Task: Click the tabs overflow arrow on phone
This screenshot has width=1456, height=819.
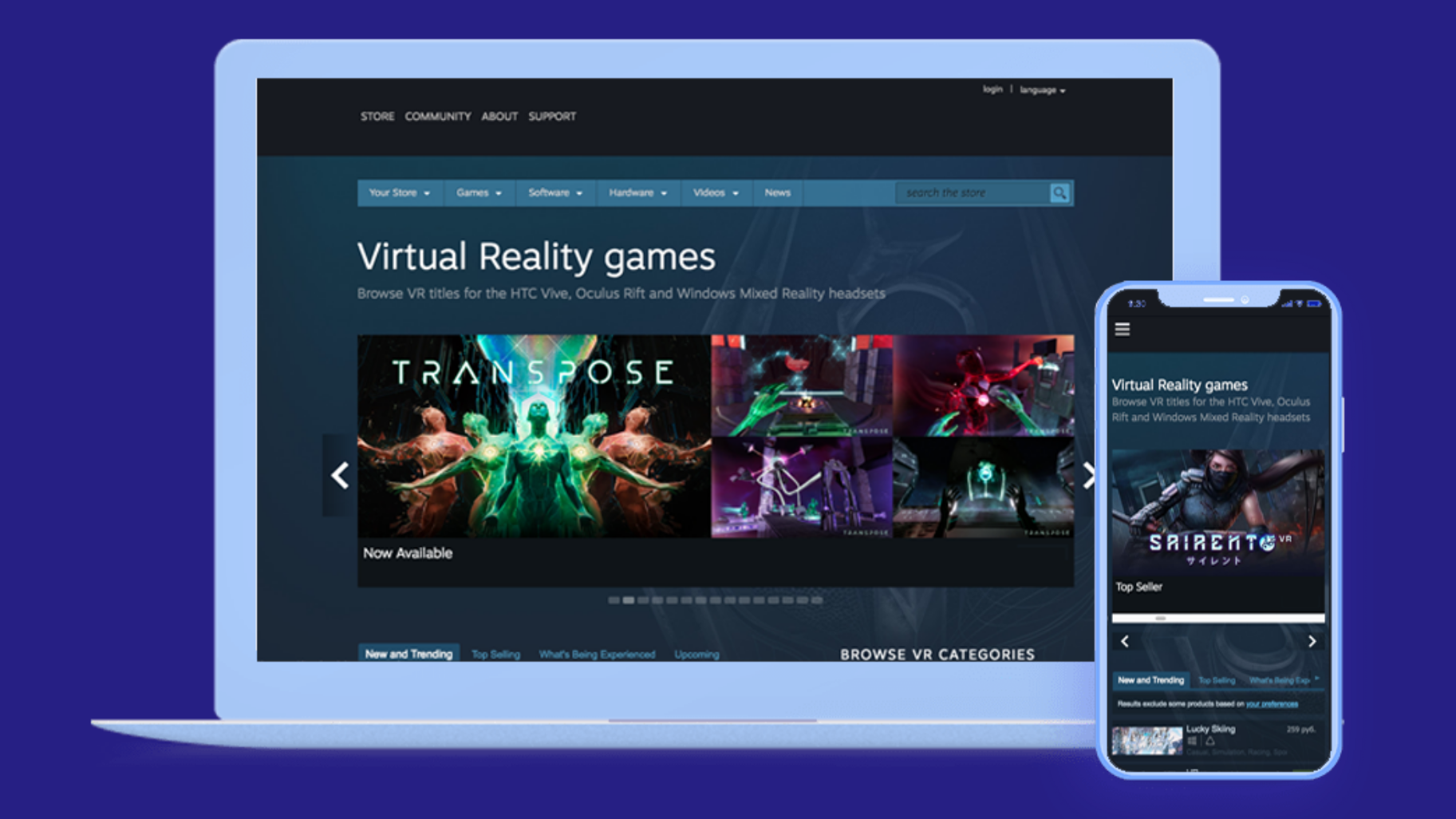Action: tap(1317, 679)
